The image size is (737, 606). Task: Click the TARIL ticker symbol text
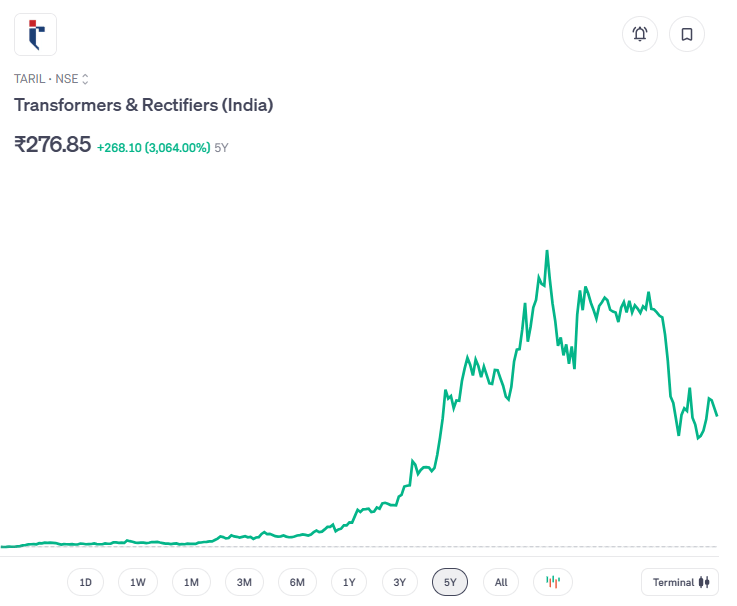coord(28,79)
